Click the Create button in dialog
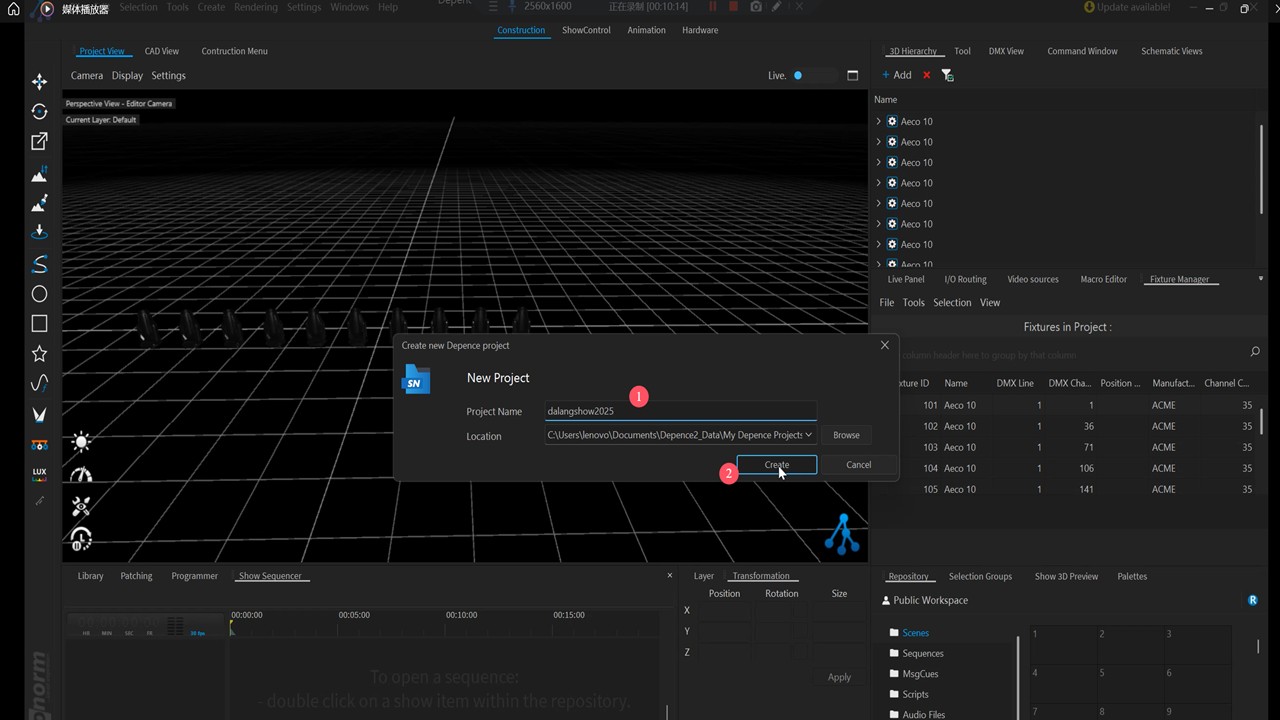Viewport: 1280px width, 720px height. point(777,464)
